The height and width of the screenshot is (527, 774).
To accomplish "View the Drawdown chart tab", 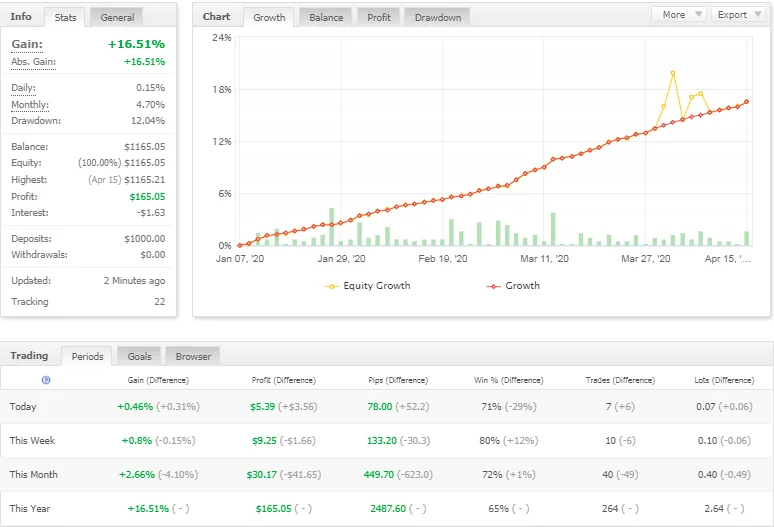I will 438,17.
